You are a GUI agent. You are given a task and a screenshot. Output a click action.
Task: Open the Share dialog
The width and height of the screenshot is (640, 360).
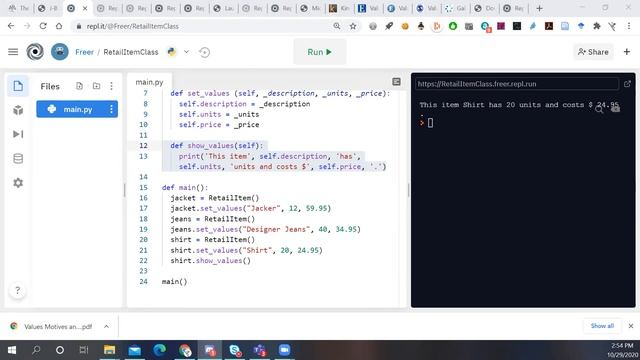coord(593,52)
